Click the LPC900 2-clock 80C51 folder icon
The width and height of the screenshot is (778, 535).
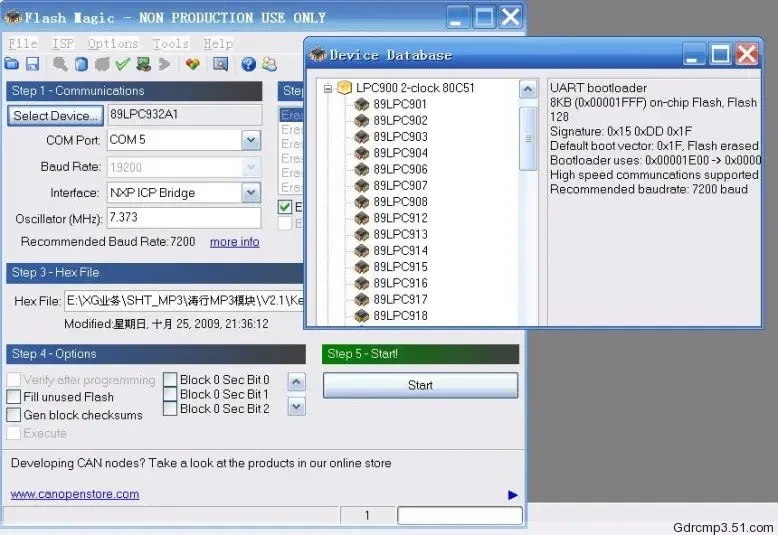344,88
